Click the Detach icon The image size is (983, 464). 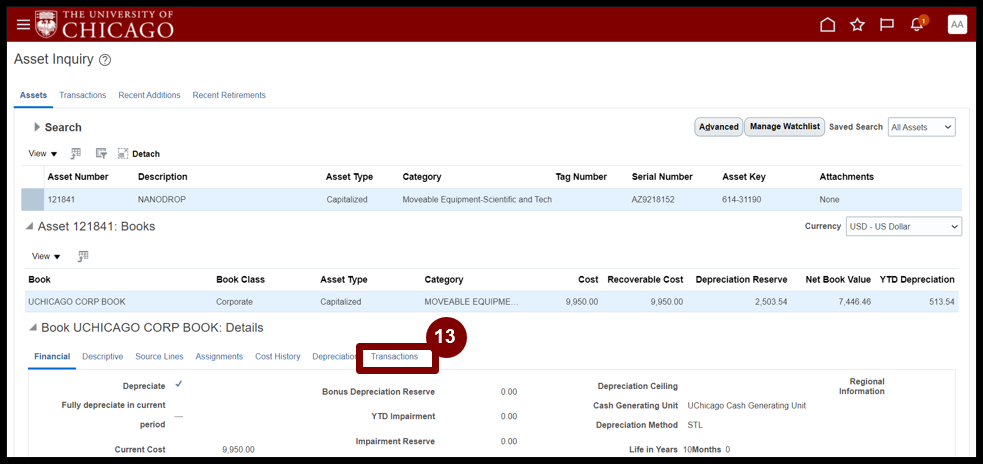(123, 153)
